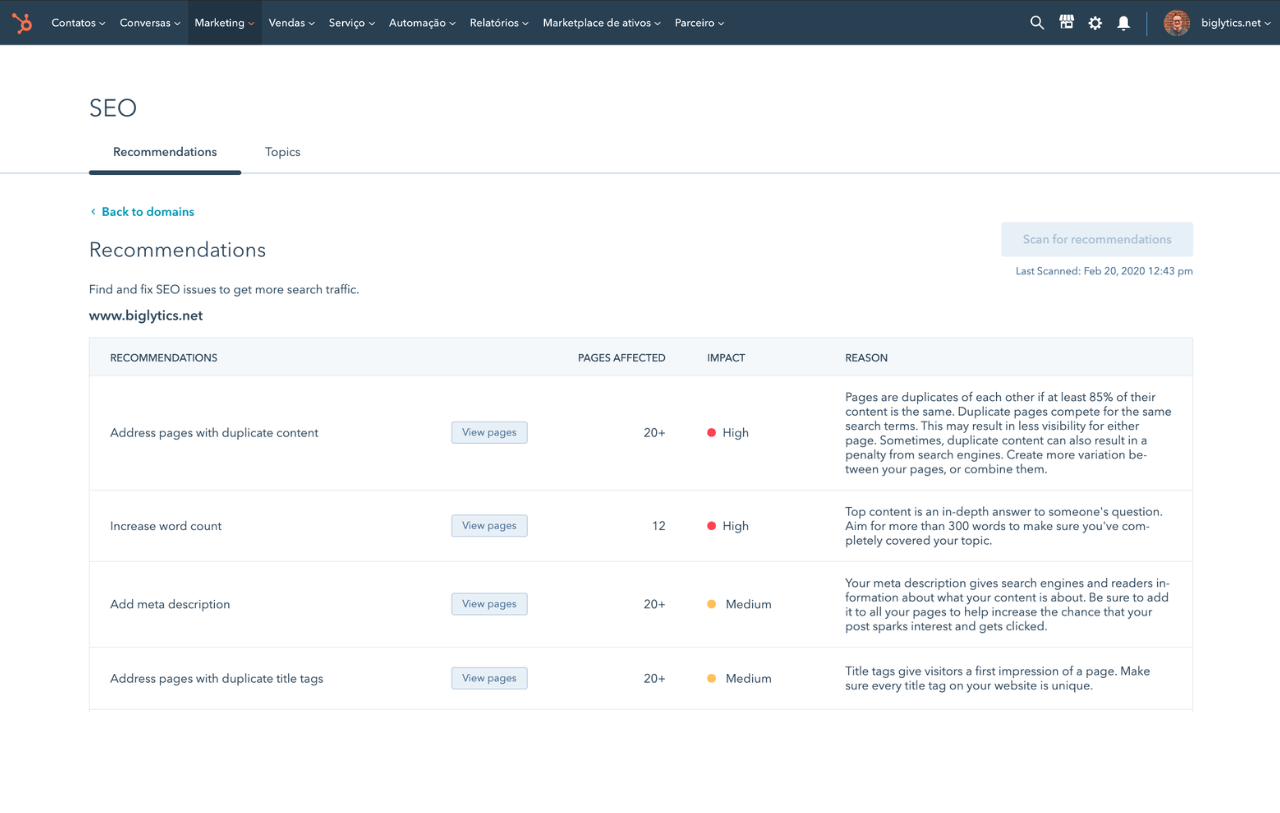The height and width of the screenshot is (813, 1280).
Task: Open the user profile avatar picture
Action: pos(1176,22)
